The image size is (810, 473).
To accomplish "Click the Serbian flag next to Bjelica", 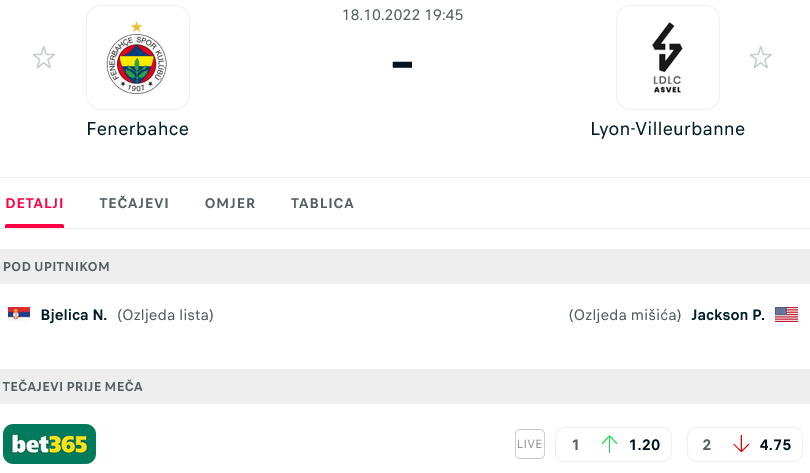I will (19, 313).
